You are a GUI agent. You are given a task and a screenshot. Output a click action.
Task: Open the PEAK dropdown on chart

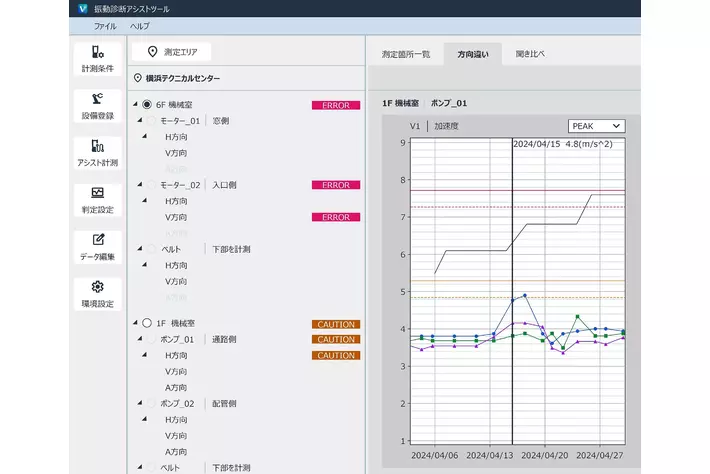596,126
